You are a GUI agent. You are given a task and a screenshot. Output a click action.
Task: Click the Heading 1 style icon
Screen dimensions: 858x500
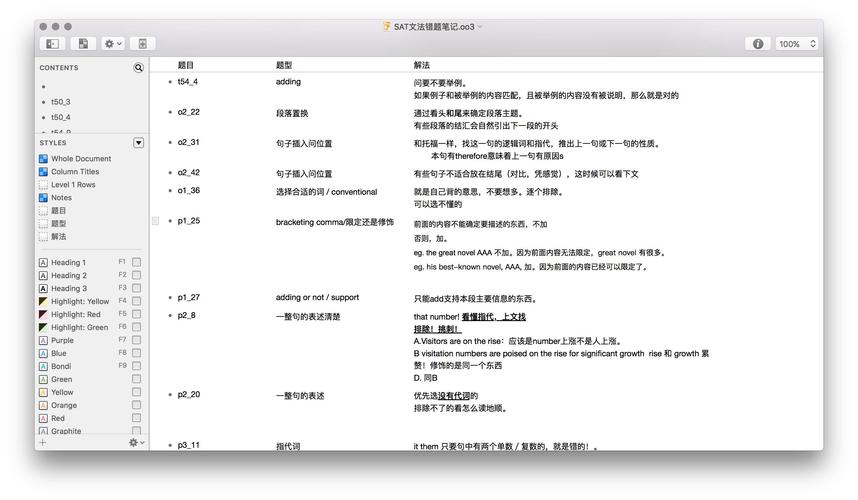(x=43, y=263)
